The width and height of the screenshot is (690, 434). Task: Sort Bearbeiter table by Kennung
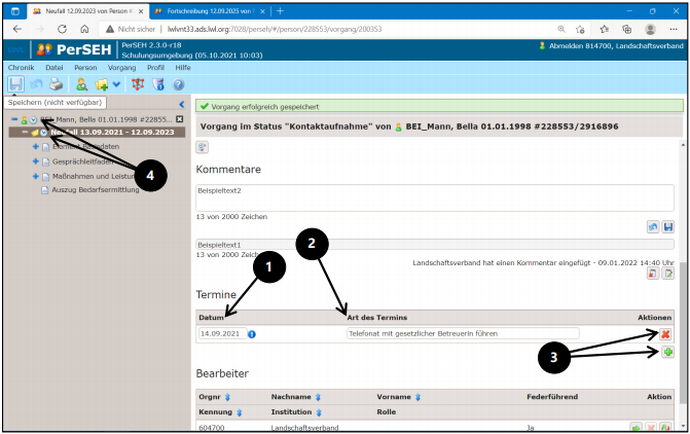tap(239, 412)
